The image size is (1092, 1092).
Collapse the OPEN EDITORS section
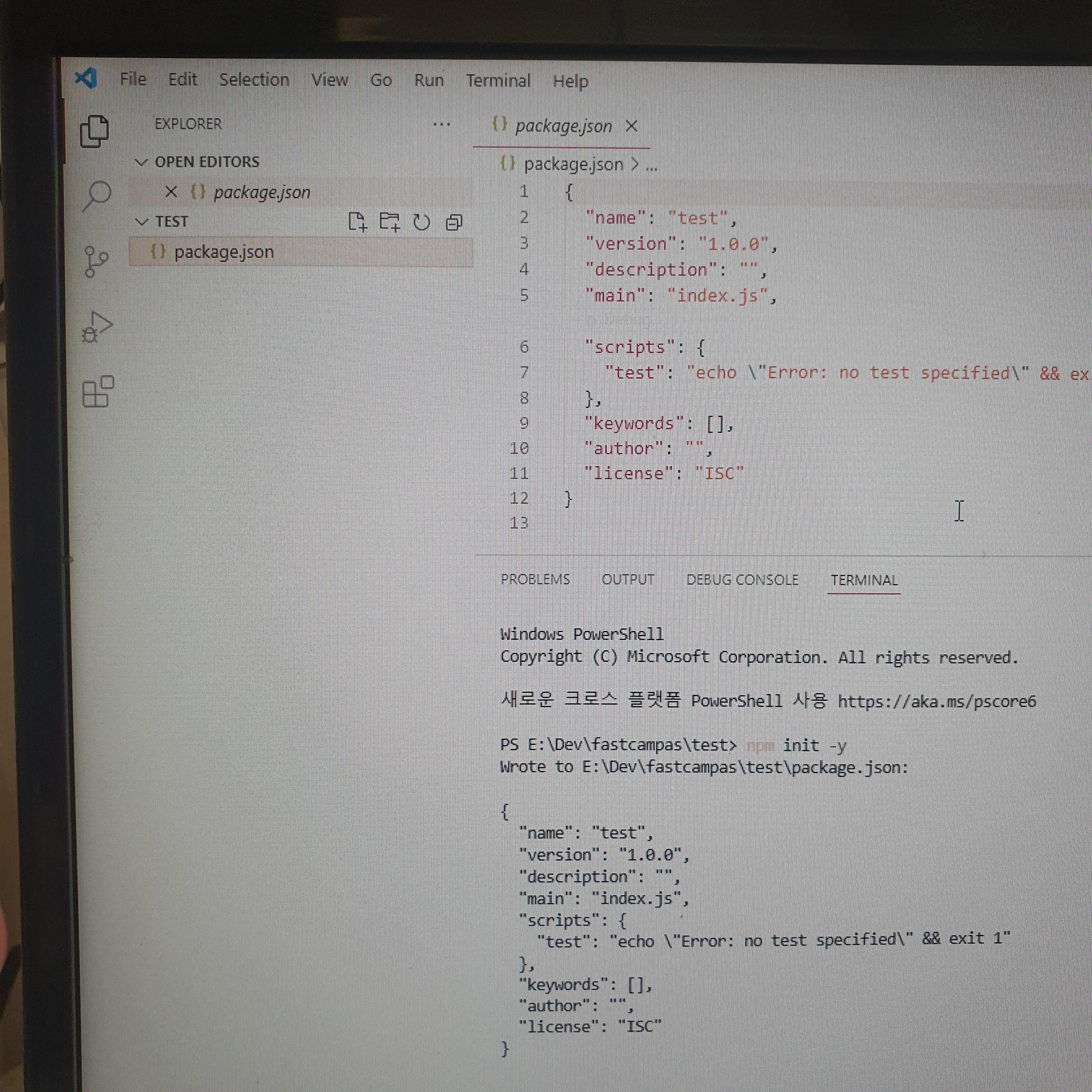click(x=141, y=163)
